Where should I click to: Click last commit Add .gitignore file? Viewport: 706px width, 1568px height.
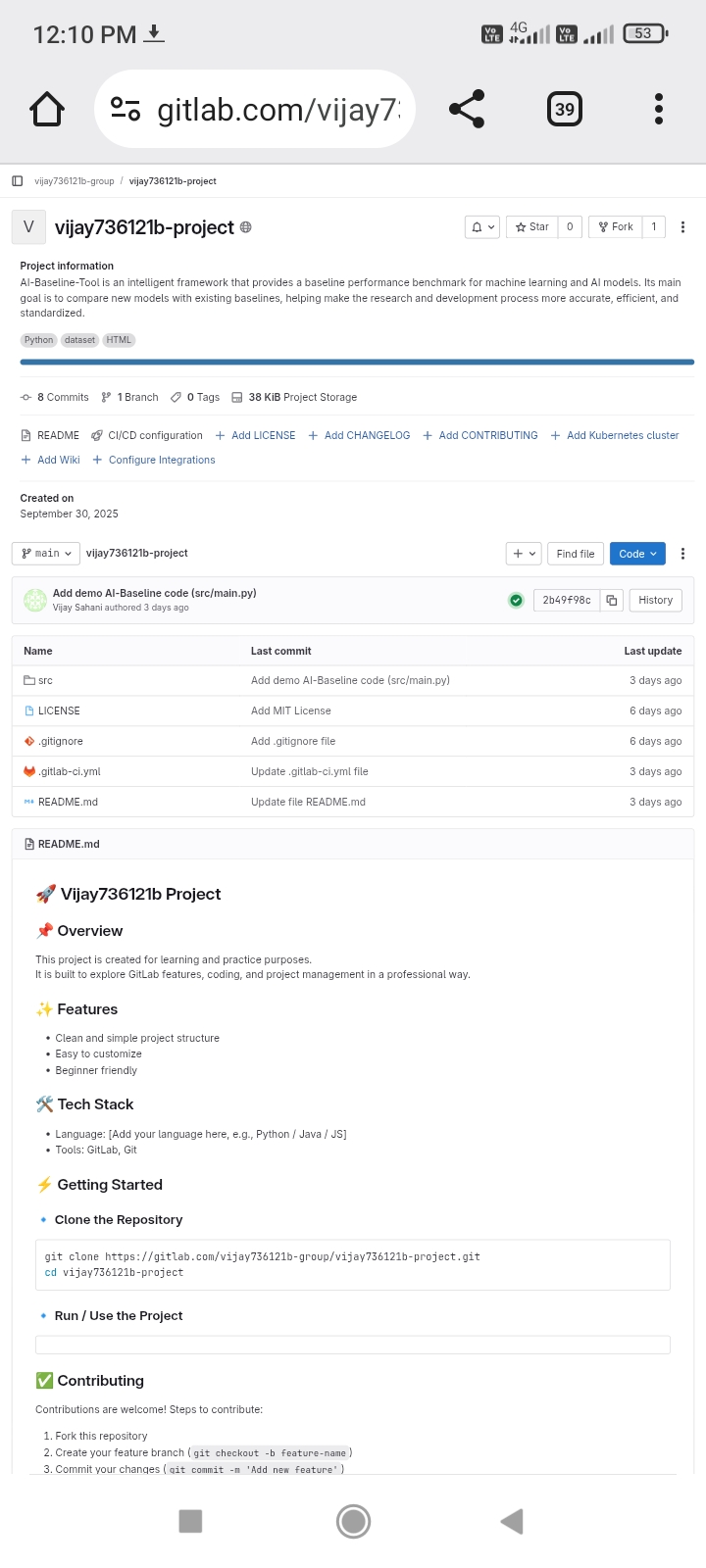[x=293, y=741]
